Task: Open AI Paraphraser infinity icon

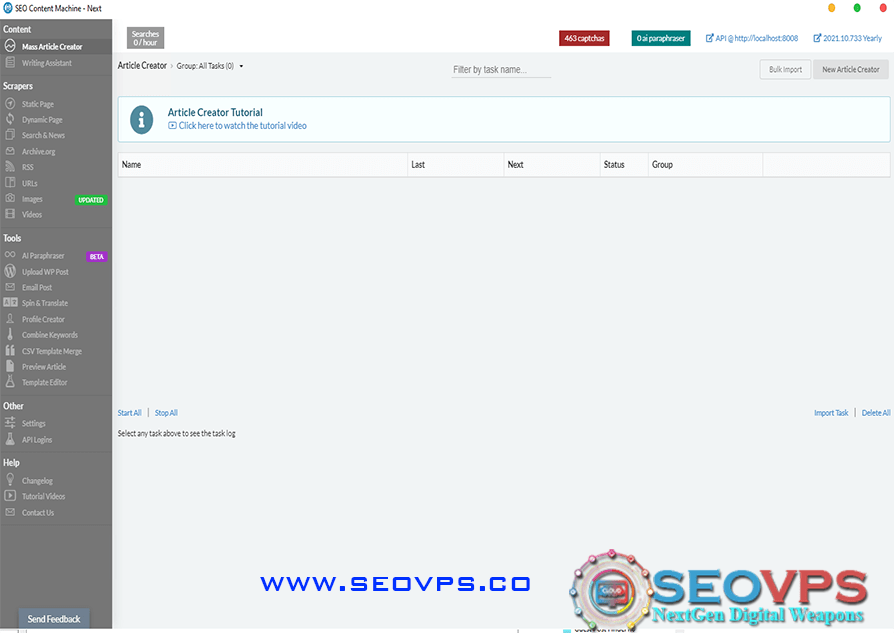Action: pyautogui.click(x=10, y=255)
